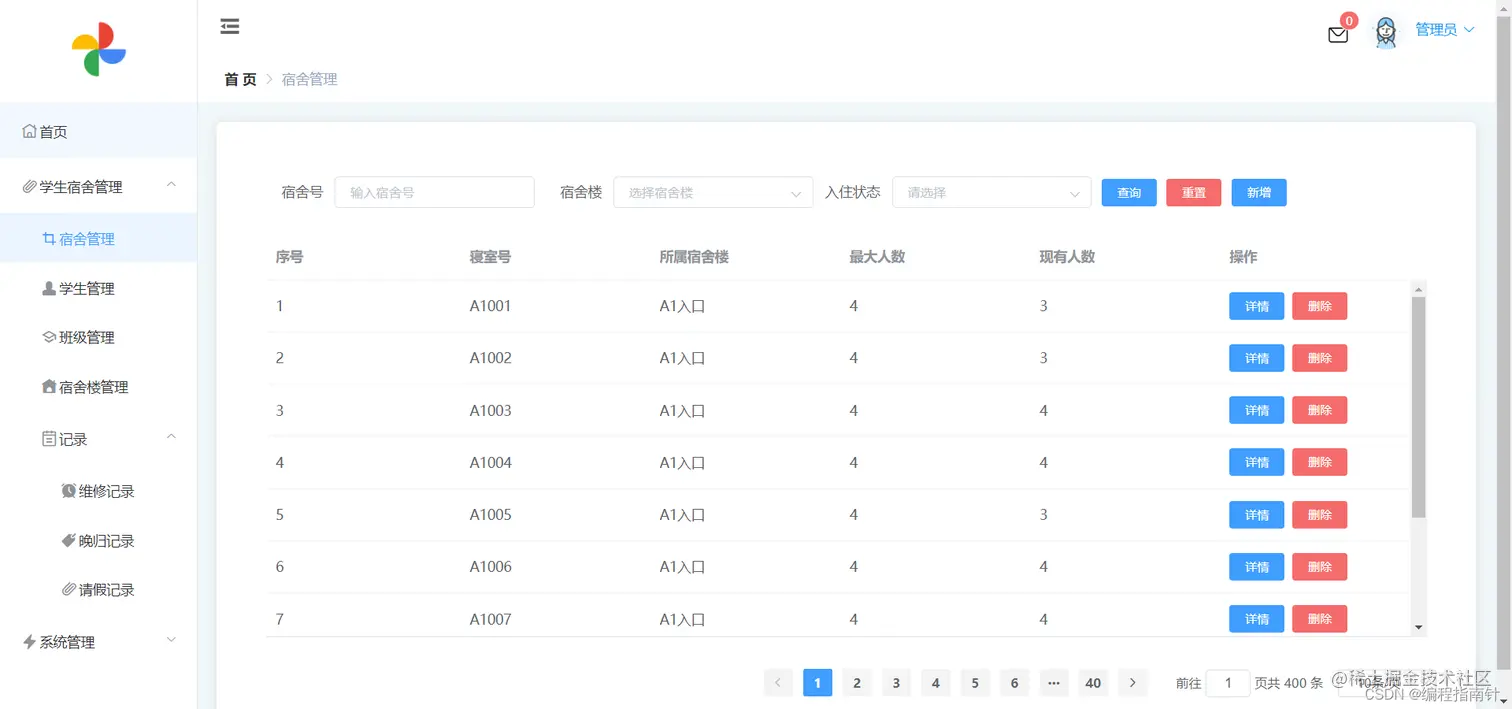Open the 管理员 user dropdown
1512x709 pixels.
[1445, 30]
